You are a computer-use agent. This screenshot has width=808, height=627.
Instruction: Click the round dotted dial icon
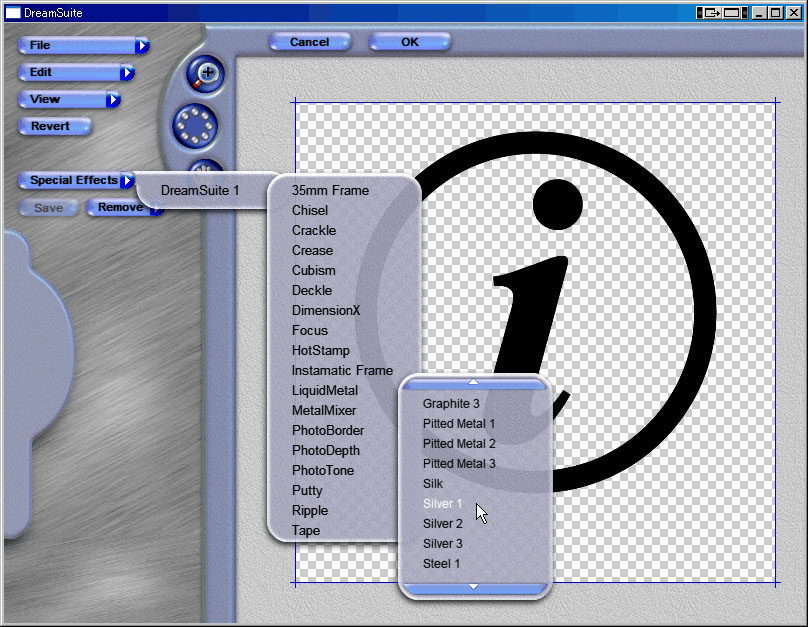point(195,126)
